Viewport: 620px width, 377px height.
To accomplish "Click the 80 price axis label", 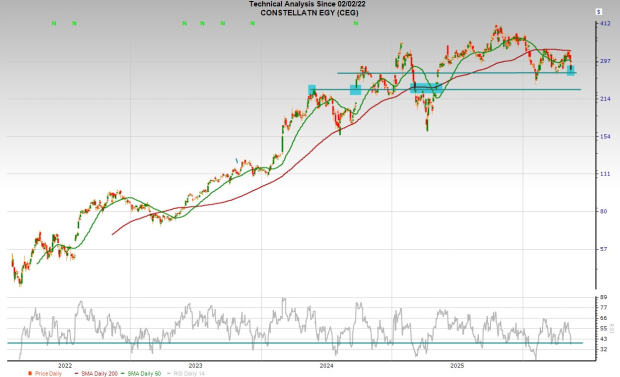I will pos(603,211).
